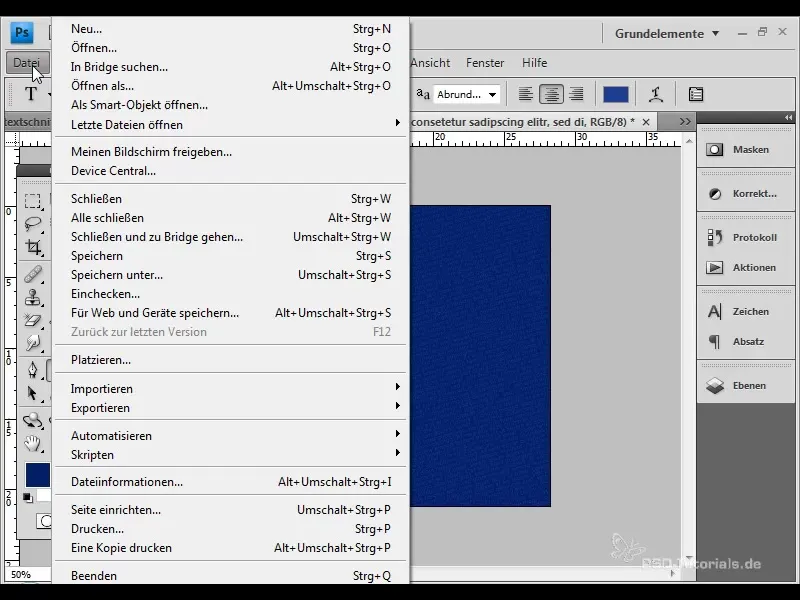
Task: Choose Meinen Bildschirm freigeben...
Action: click(231, 152)
